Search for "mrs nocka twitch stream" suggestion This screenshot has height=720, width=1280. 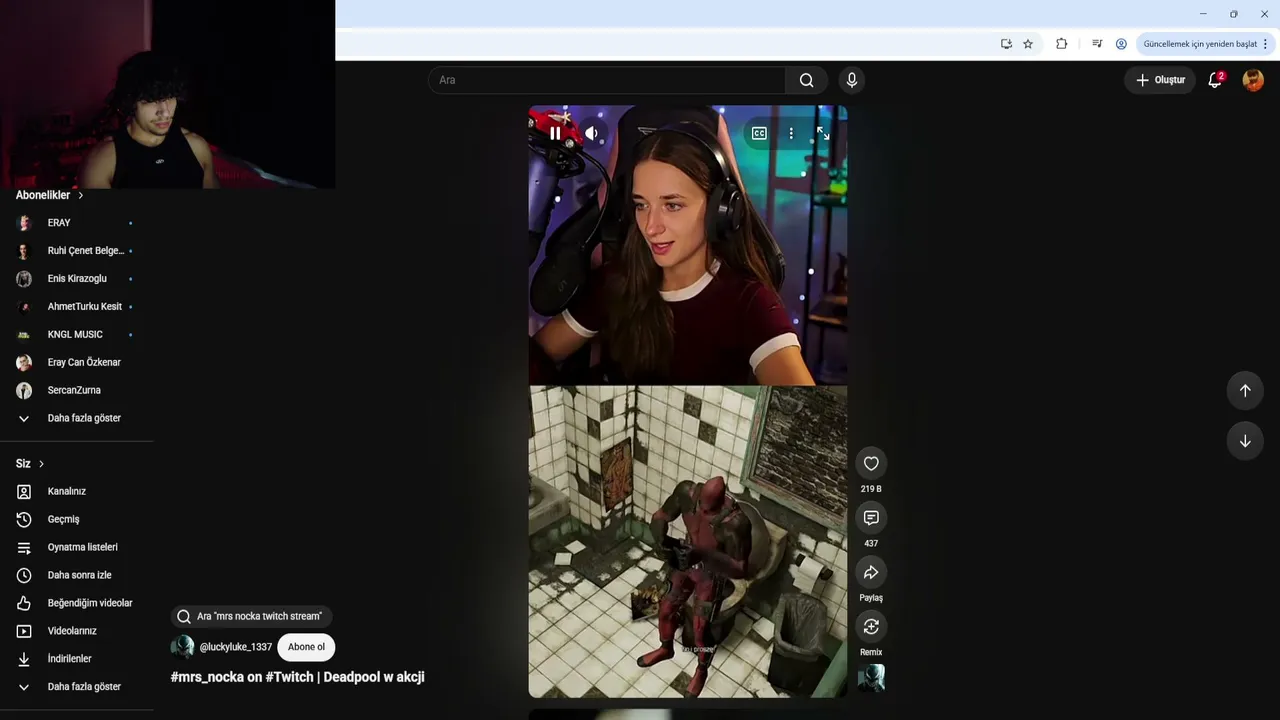(x=251, y=617)
